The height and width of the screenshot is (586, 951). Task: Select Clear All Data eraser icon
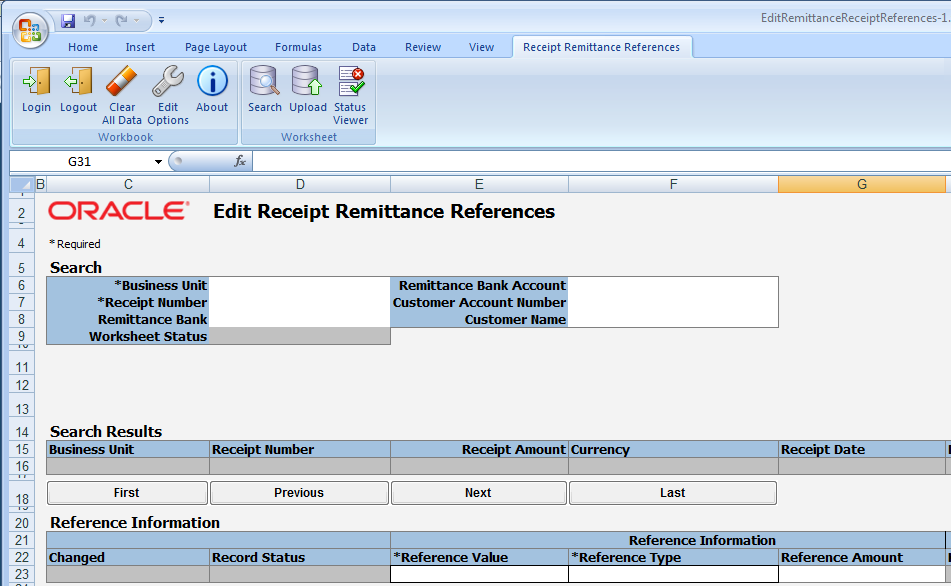click(122, 90)
